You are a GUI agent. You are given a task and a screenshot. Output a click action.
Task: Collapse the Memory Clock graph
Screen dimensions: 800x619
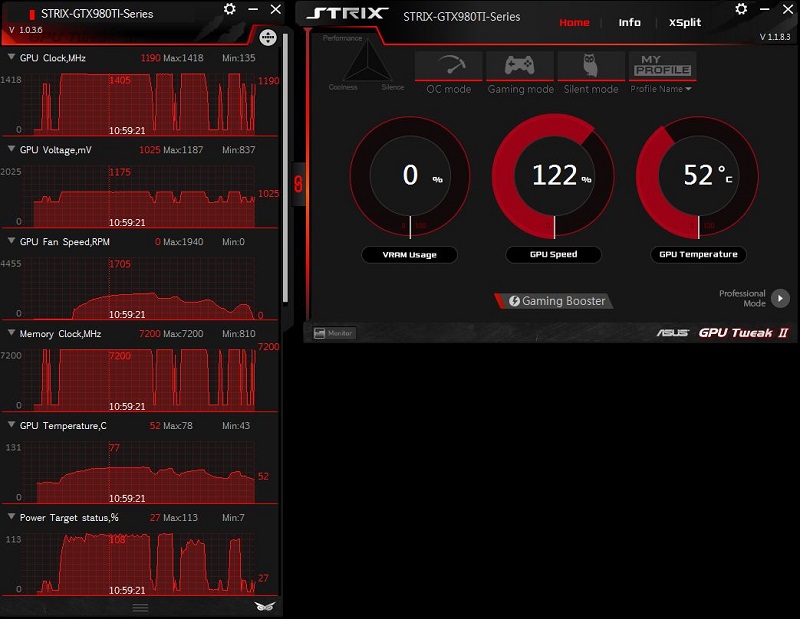pos(11,333)
